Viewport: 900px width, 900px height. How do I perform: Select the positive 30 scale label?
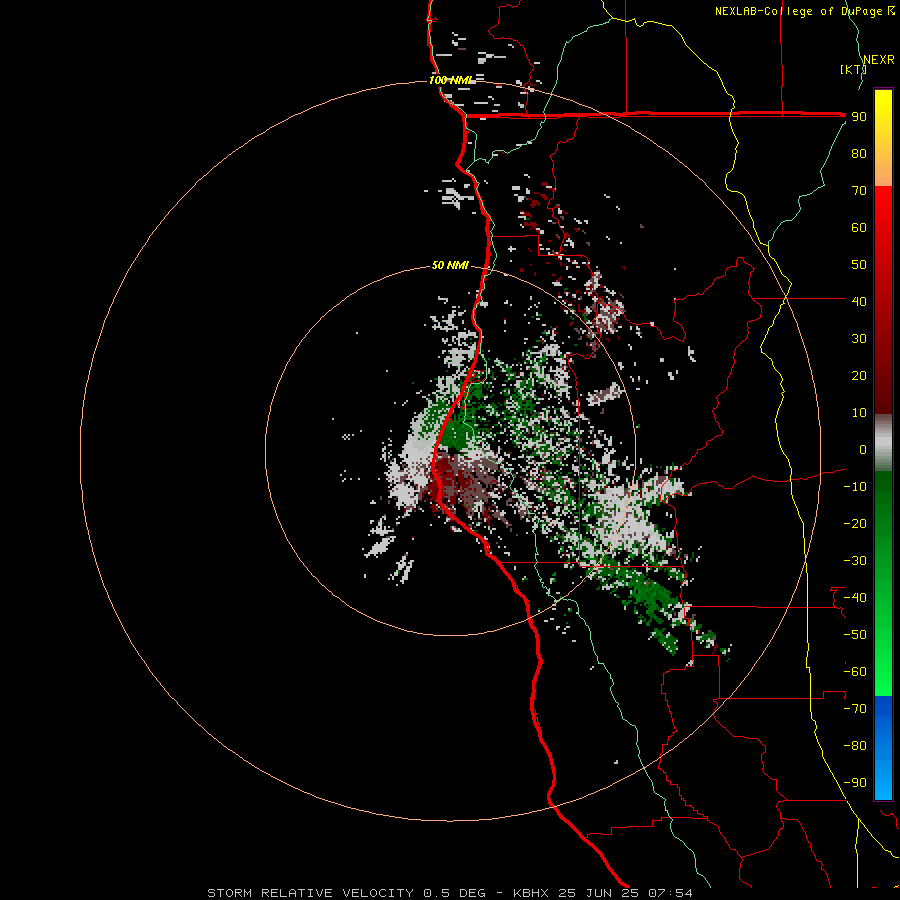(859, 339)
